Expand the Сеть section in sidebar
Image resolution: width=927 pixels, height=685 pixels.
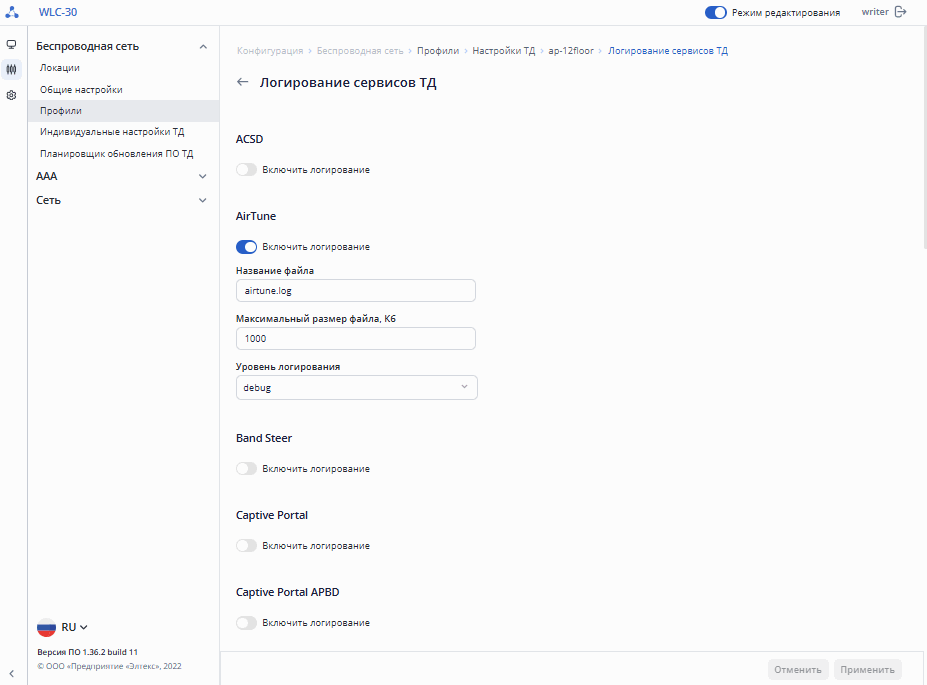point(122,200)
